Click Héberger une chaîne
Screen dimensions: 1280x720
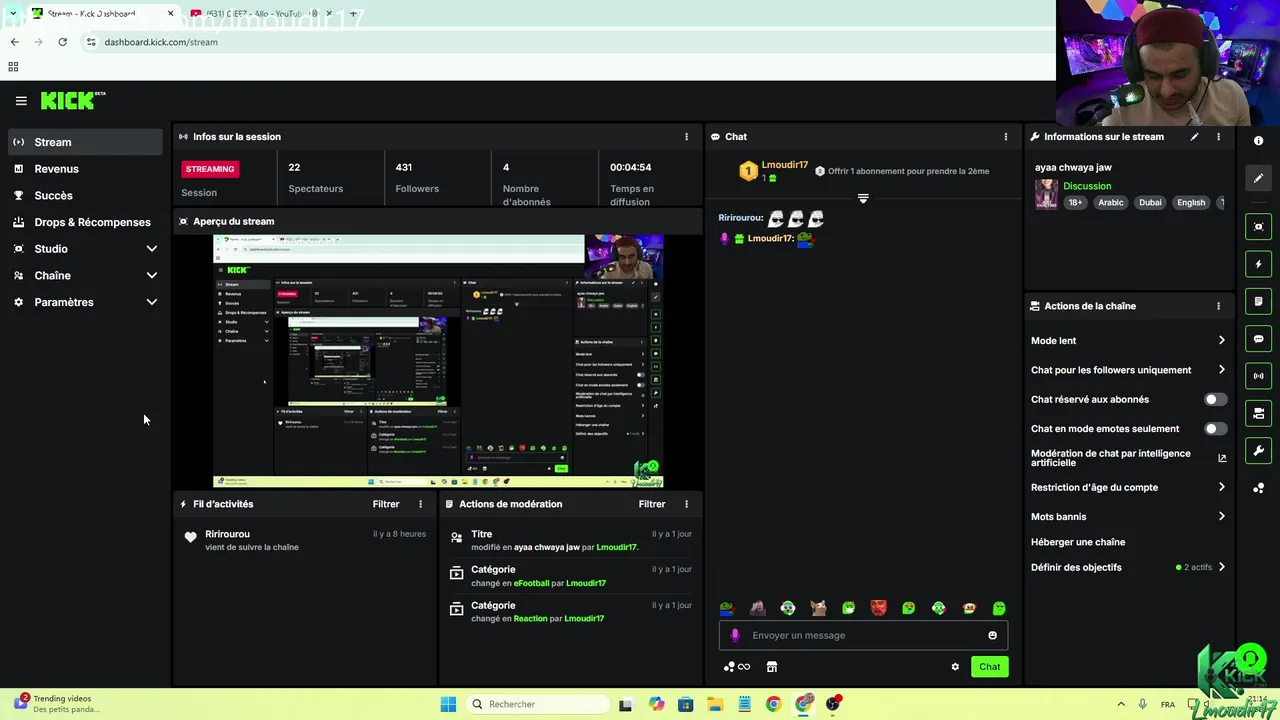coord(1078,542)
